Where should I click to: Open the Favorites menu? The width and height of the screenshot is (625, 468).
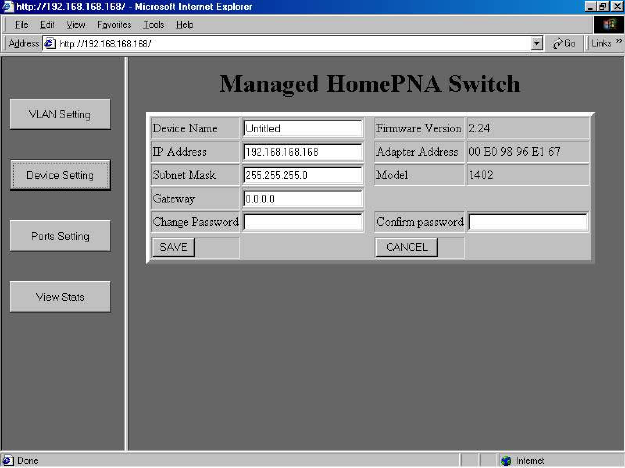point(114,24)
